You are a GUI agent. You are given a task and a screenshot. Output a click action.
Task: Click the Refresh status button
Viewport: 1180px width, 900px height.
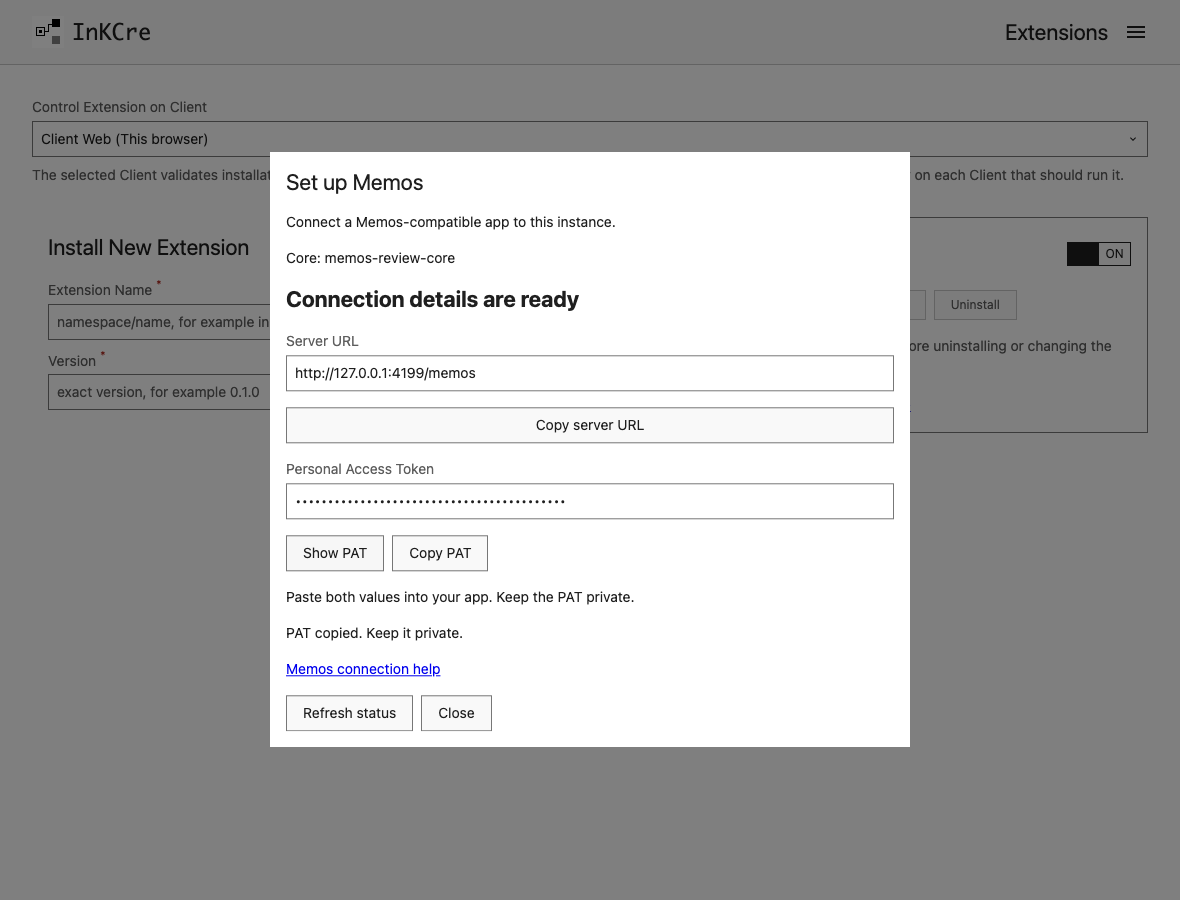[x=349, y=713]
